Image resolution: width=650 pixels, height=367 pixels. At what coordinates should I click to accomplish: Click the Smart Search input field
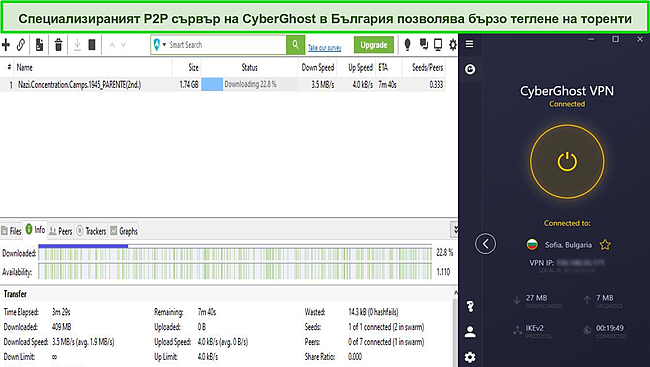226,45
